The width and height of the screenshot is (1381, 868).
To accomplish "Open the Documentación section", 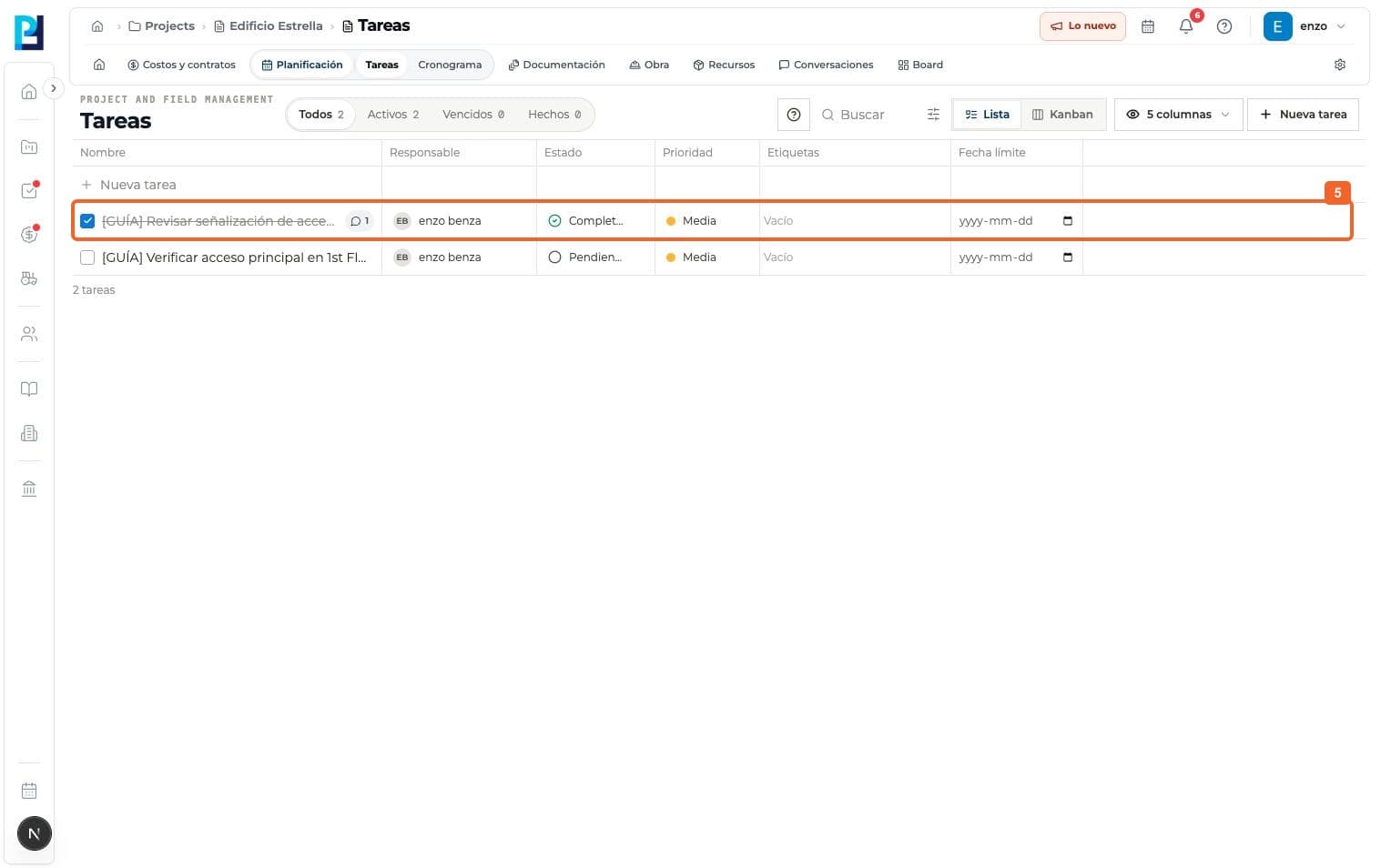I will tap(556, 65).
